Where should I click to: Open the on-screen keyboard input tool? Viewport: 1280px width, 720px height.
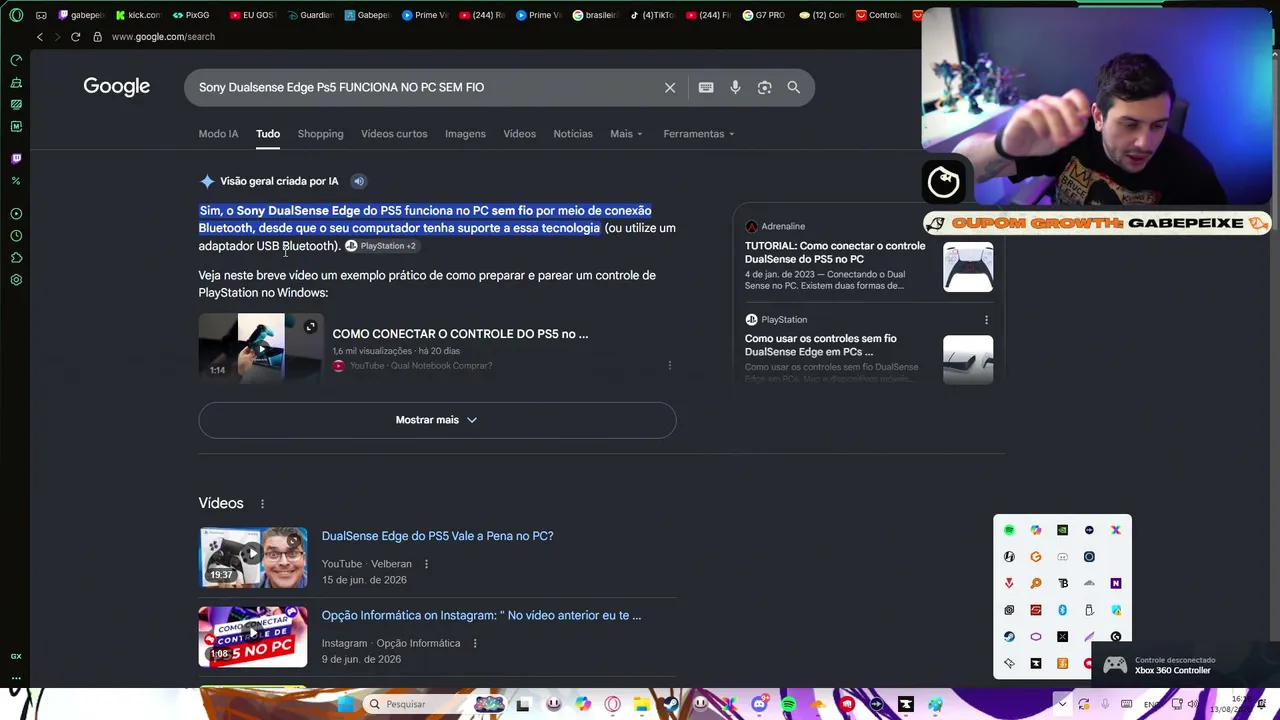point(706,87)
